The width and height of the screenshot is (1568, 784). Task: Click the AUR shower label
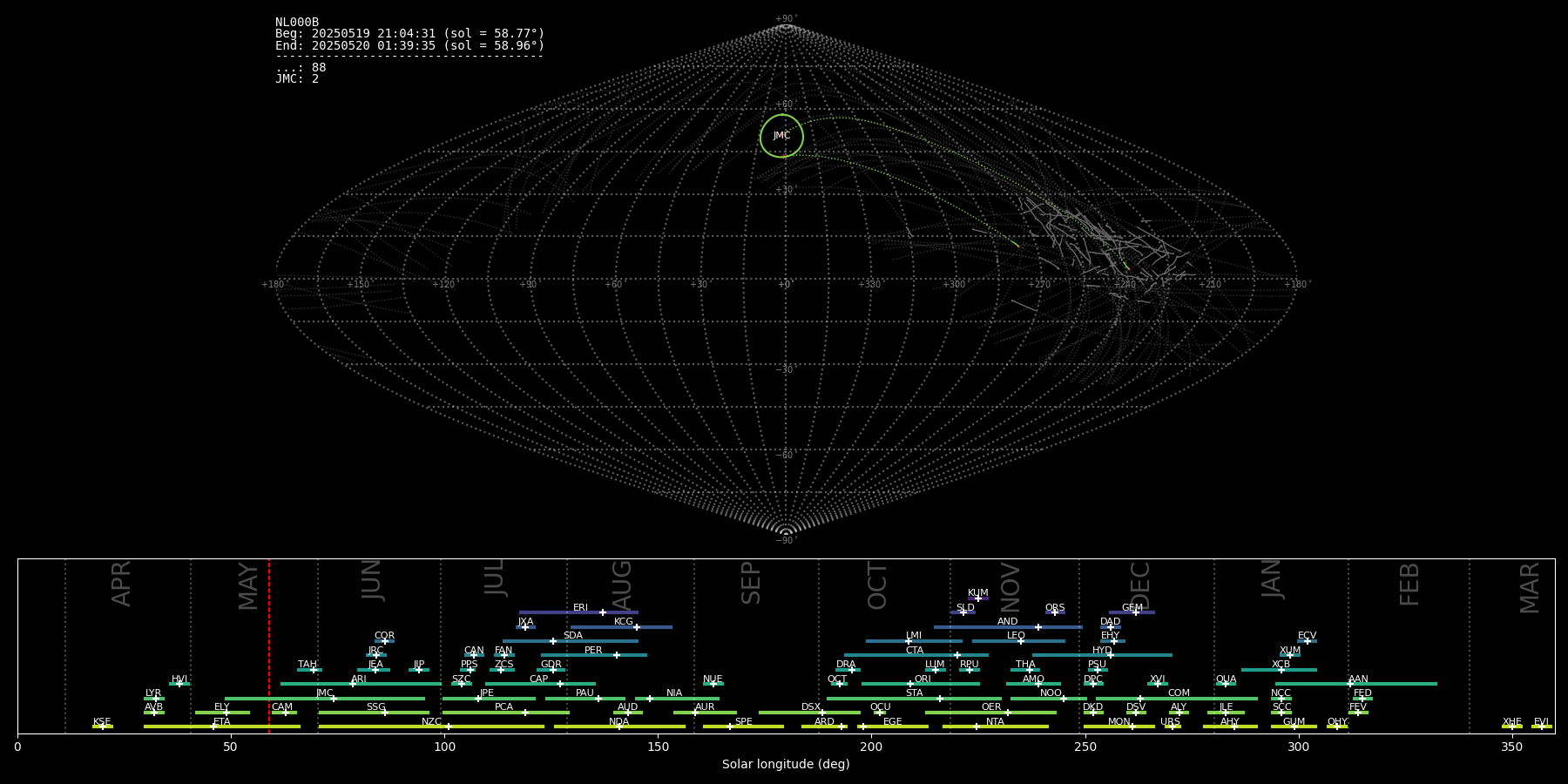[x=705, y=707]
